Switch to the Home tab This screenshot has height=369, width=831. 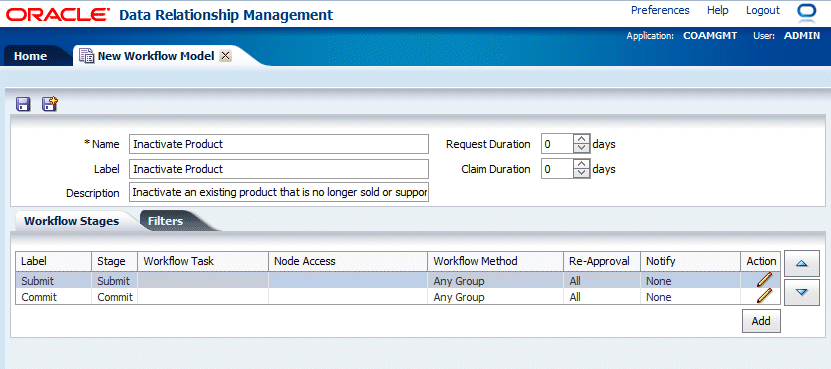pos(30,56)
